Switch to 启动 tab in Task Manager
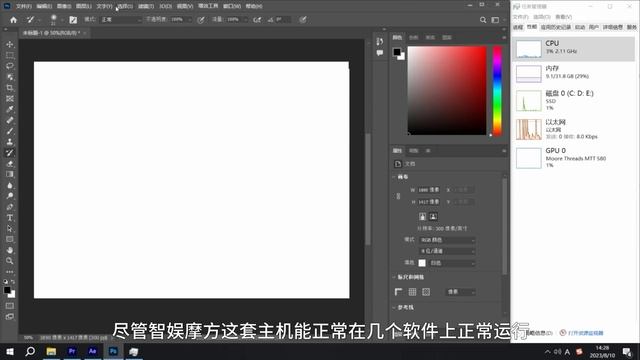Viewport: 640px width, 360px height. tap(580, 27)
